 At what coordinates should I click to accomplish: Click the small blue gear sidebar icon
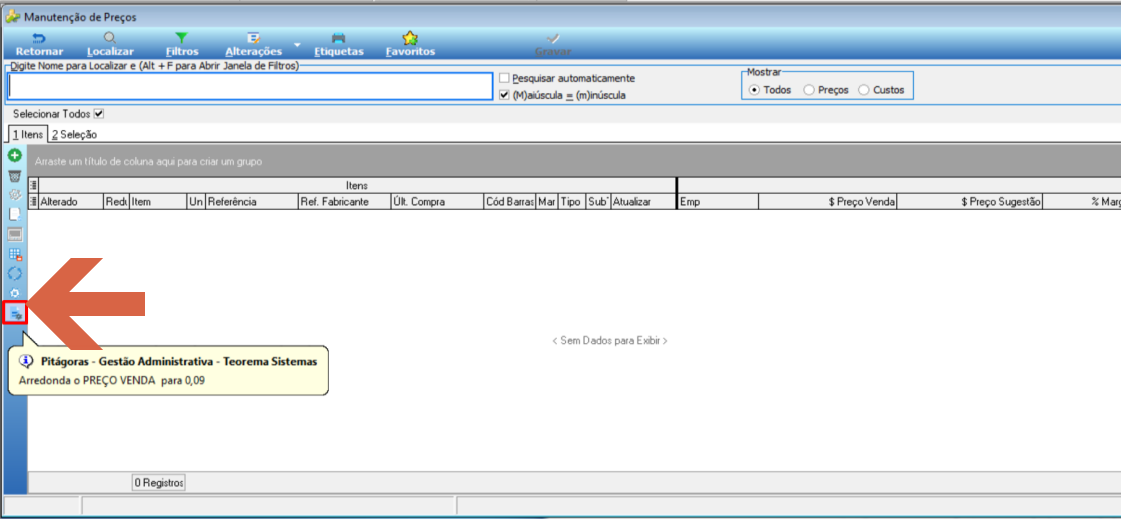[x=14, y=293]
